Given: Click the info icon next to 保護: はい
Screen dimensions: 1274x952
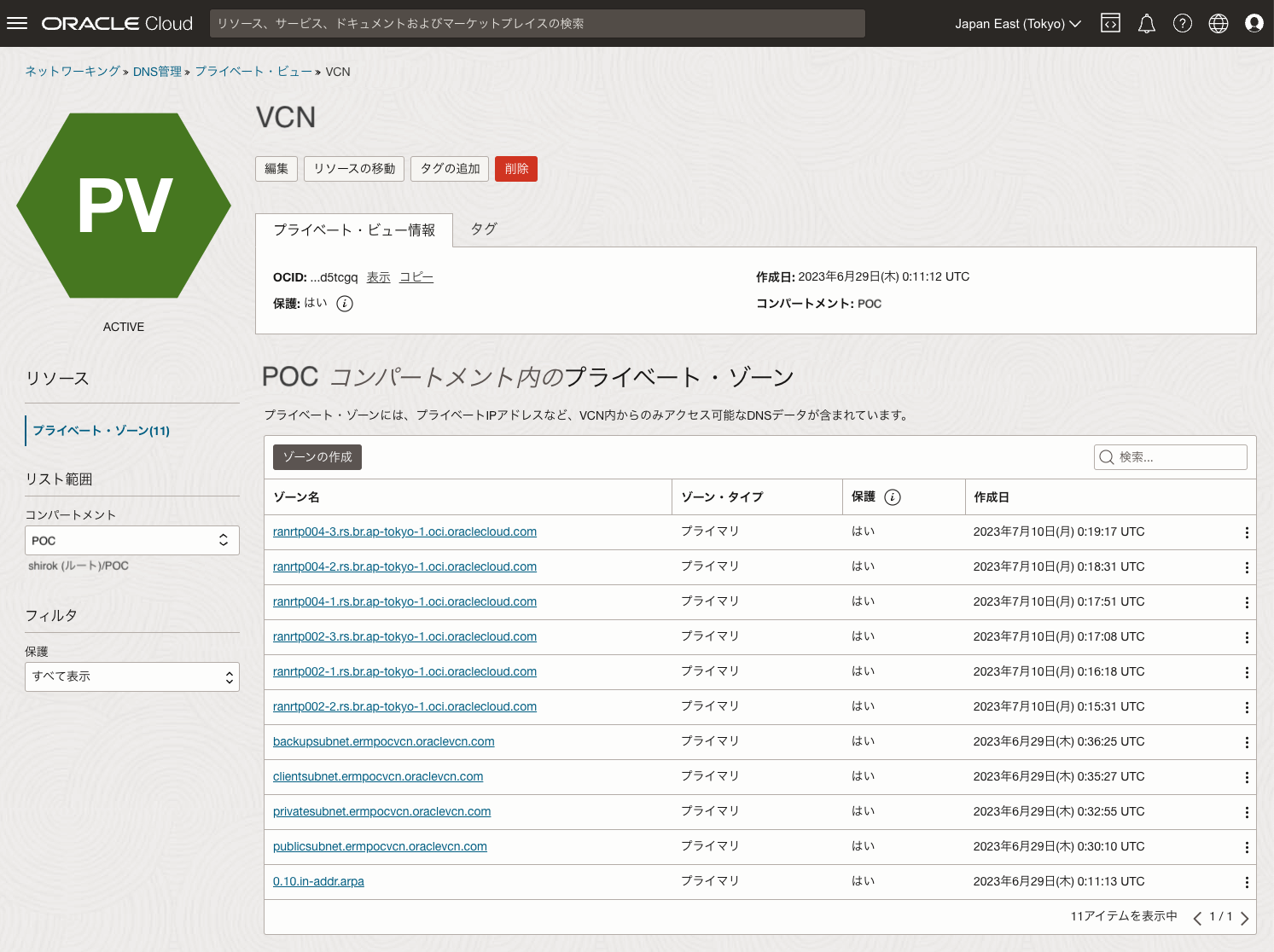Looking at the screenshot, I should (x=345, y=304).
